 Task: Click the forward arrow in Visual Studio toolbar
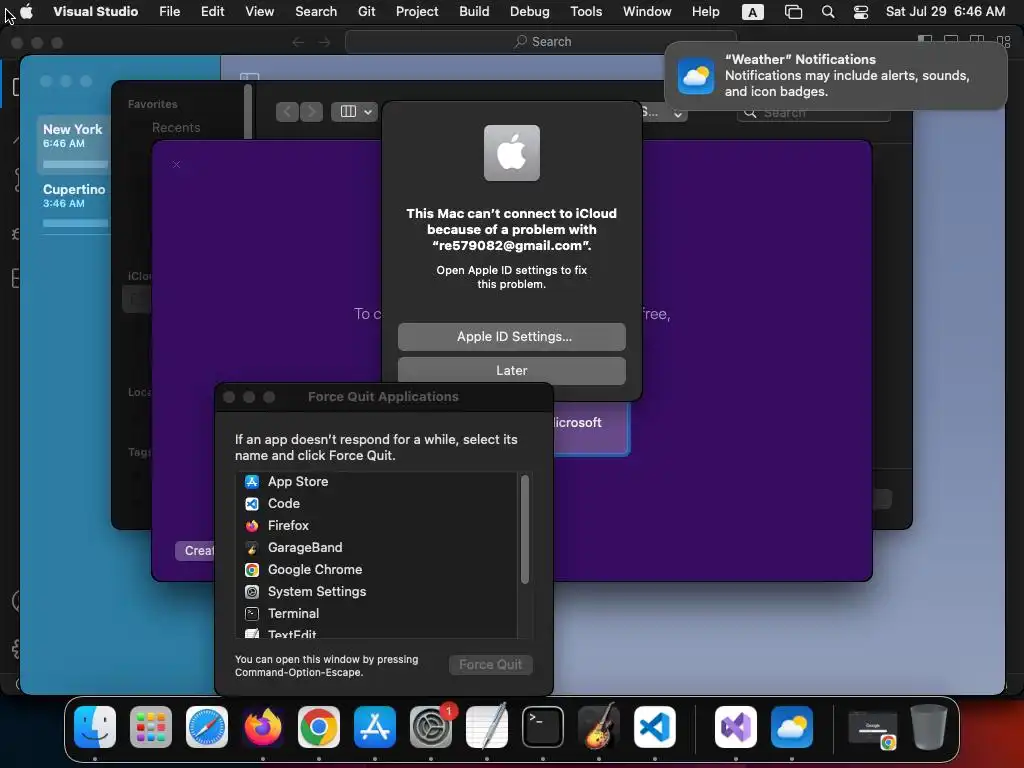[325, 42]
